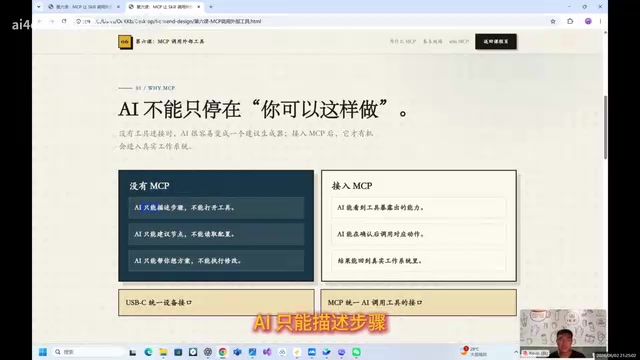640x360 pixels.
Task: Expand the tab search dropdown arrow
Action: (39, 7)
